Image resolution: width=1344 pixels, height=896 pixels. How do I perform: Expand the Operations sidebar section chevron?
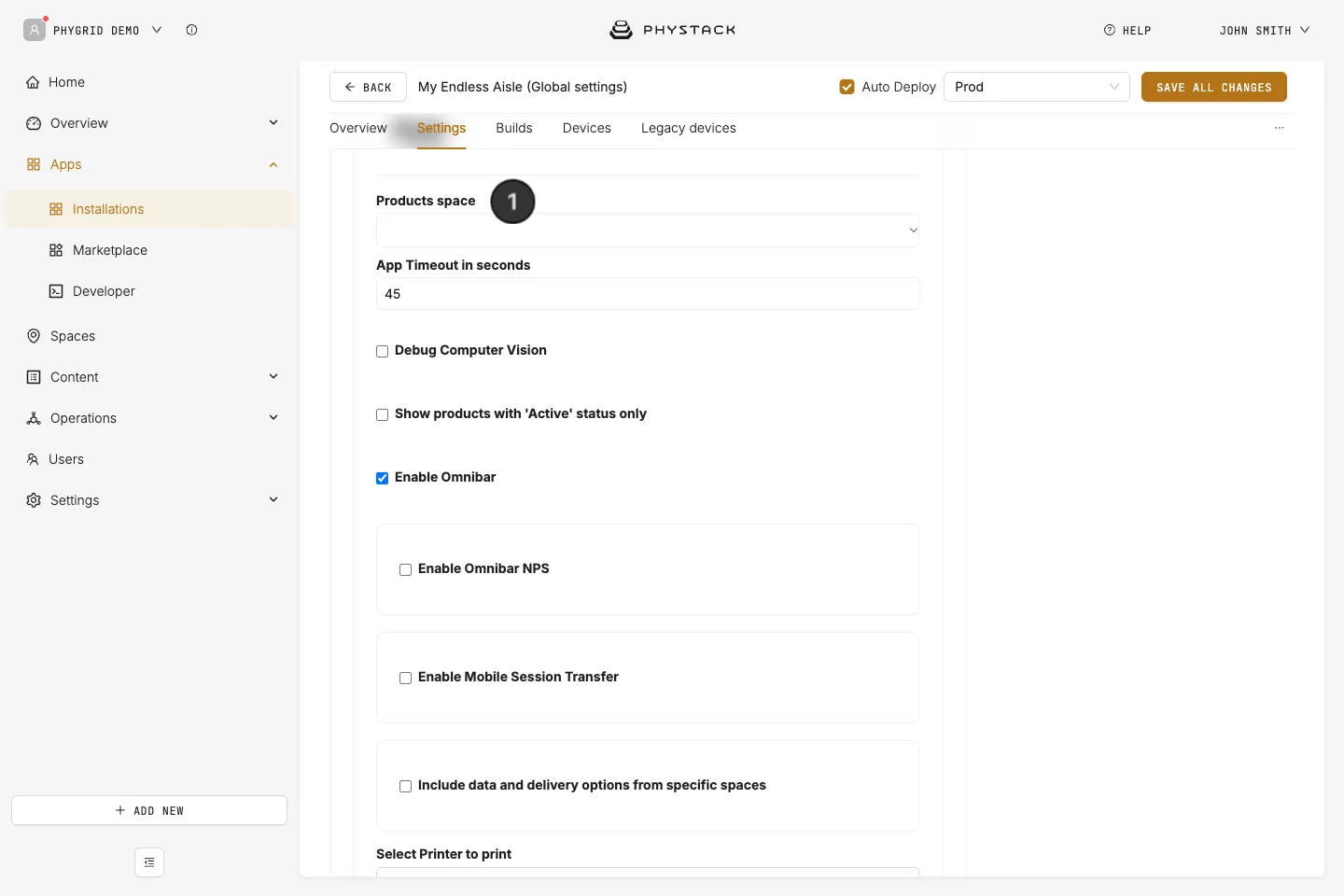click(273, 418)
